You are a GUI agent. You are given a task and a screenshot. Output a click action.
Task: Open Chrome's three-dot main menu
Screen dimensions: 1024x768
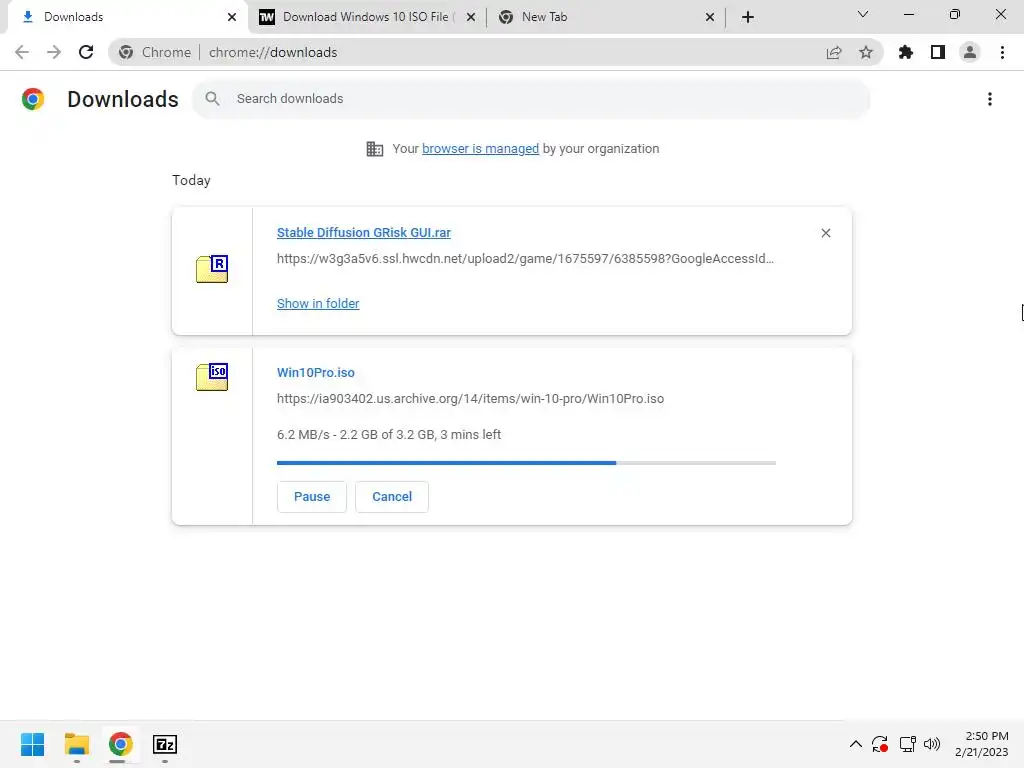click(x=1002, y=52)
